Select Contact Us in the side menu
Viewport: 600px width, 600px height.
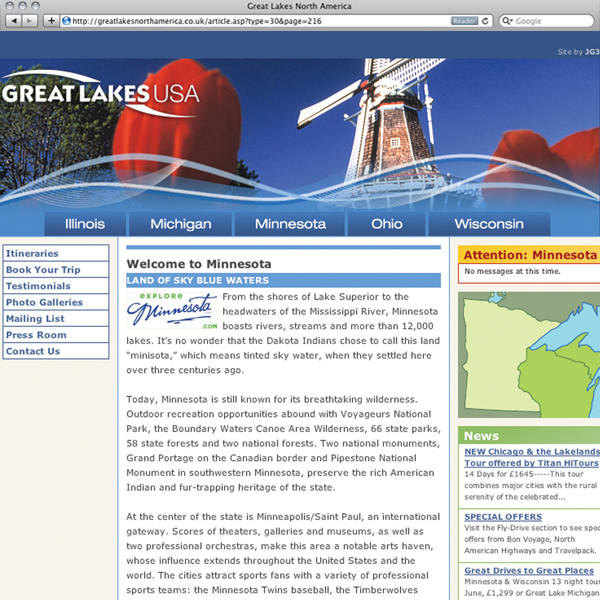pyautogui.click(x=56, y=351)
